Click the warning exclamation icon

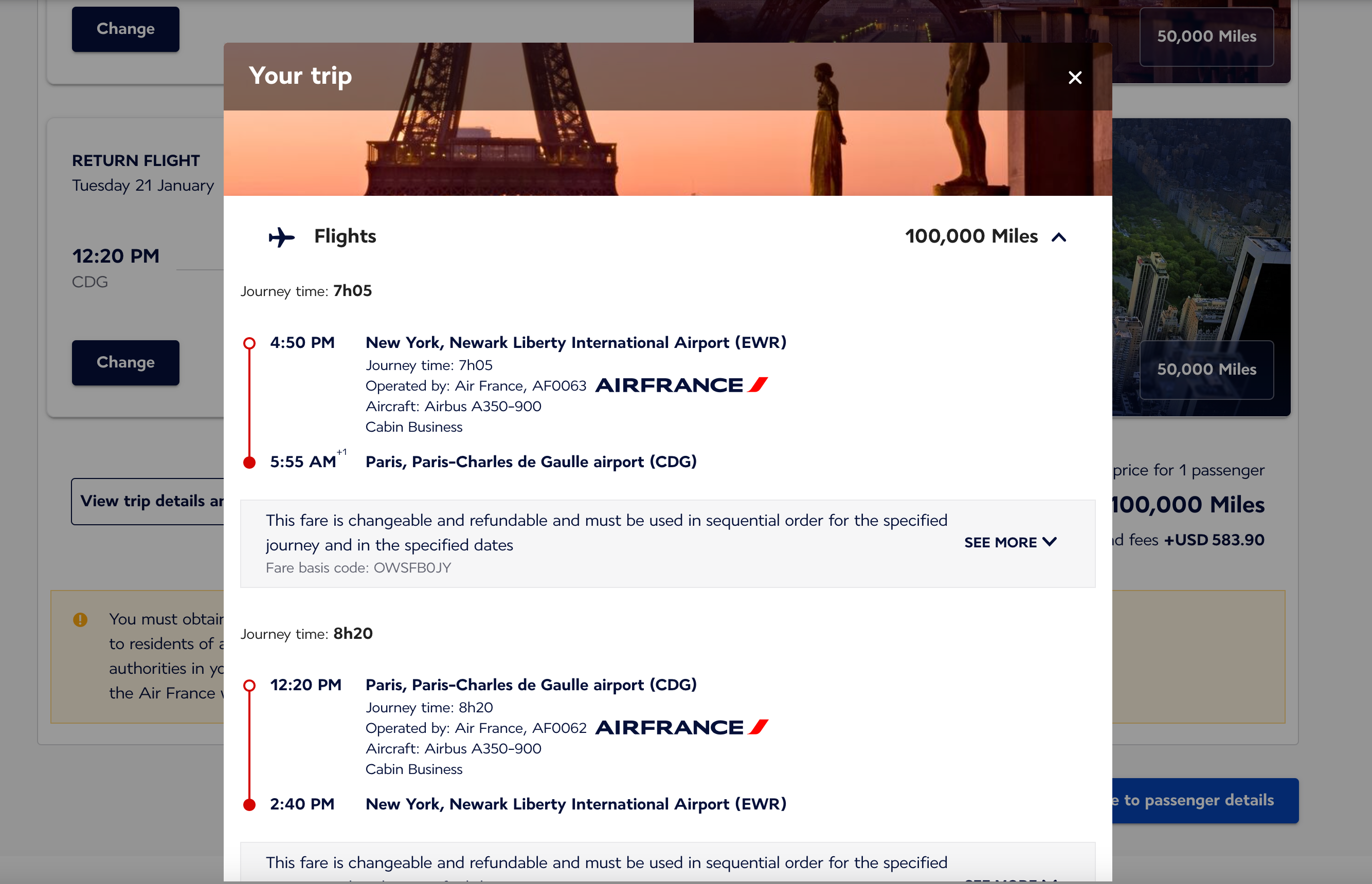point(80,619)
